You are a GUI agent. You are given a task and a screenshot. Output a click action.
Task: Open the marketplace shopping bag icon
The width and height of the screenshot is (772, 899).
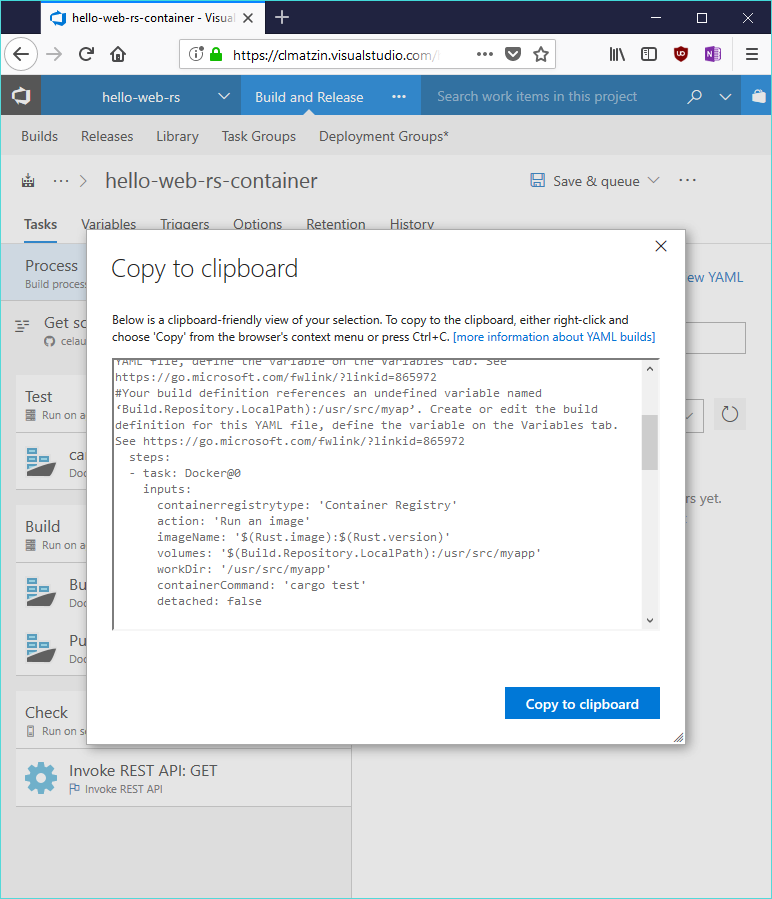758,96
